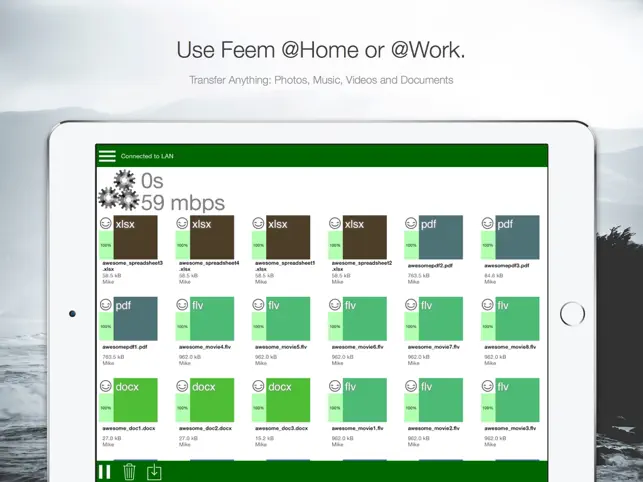Open the flv tile for awesome_movie2
This screenshot has height=482, width=643.
(441, 400)
